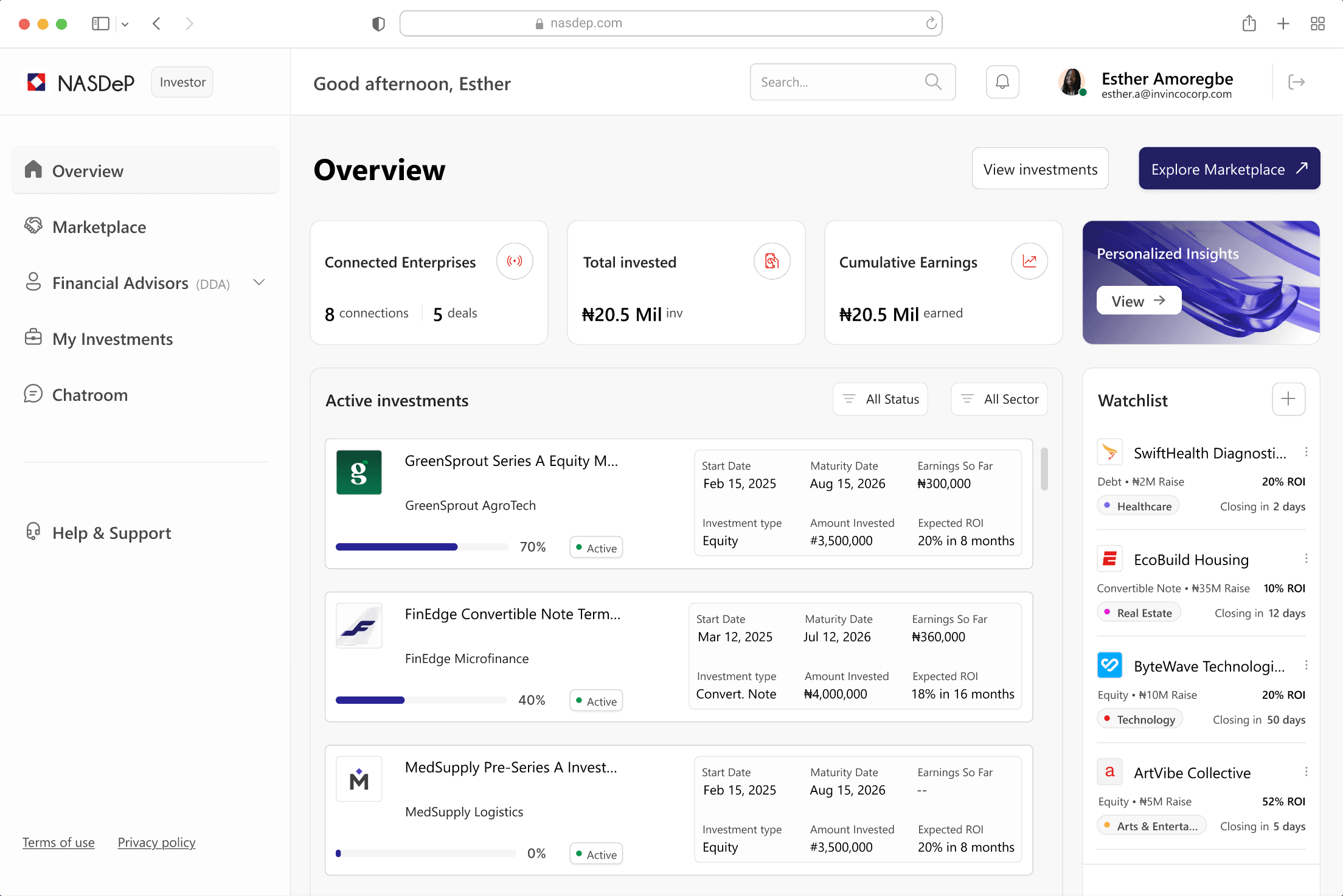1343x896 pixels.
Task: Click the Real Estate sector tag
Action: tap(1139, 612)
